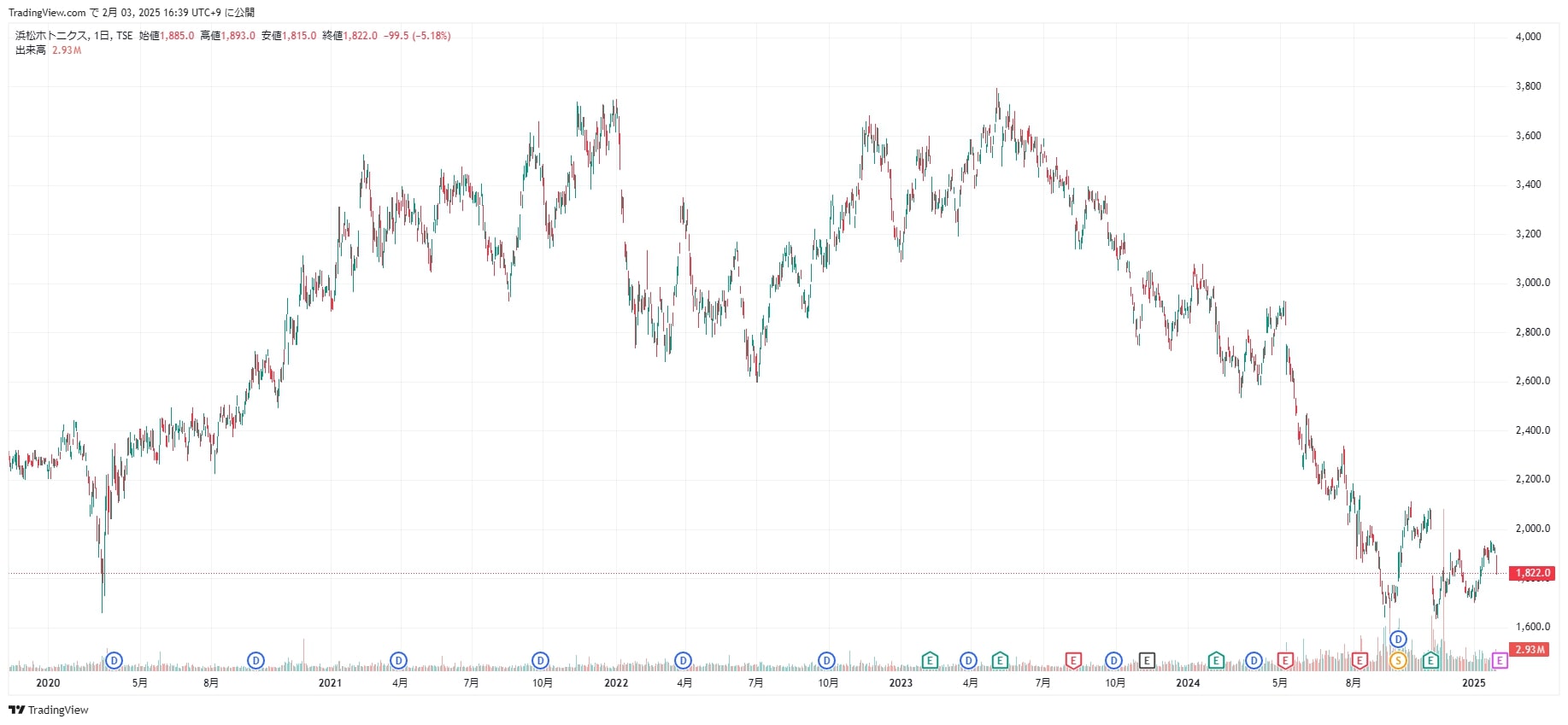Click the 安値1,815.0 low value in legend

click(x=289, y=36)
